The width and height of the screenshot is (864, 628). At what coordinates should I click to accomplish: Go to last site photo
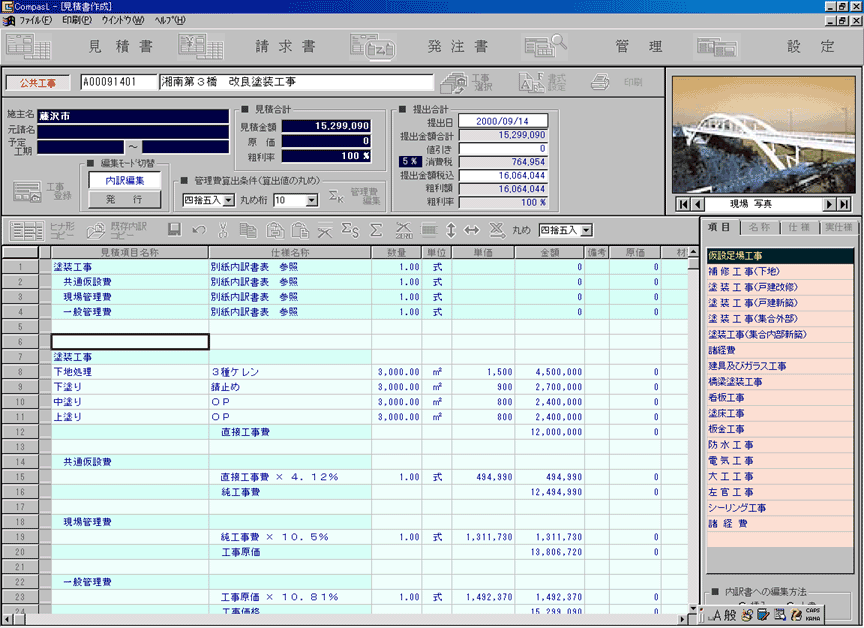click(844, 204)
